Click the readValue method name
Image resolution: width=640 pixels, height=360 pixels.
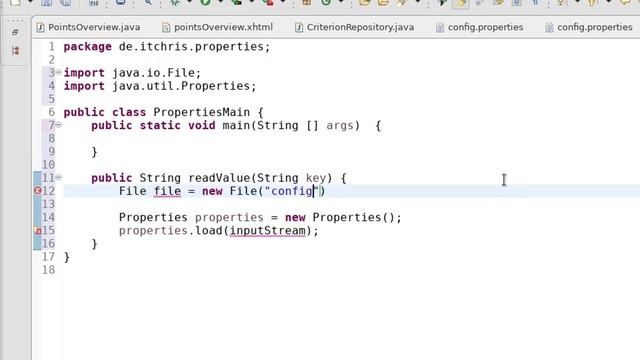point(219,178)
